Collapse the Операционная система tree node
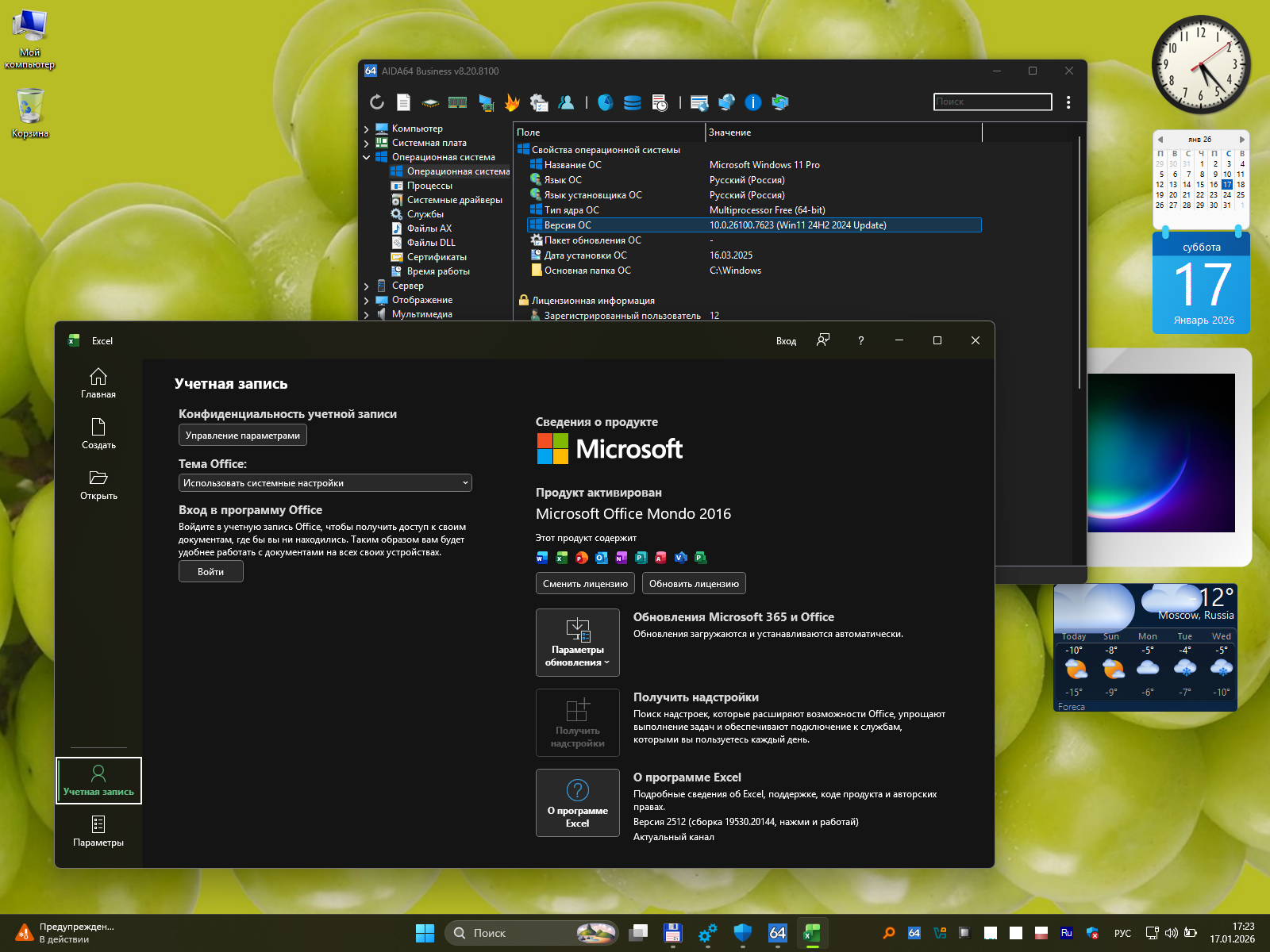 366,158
